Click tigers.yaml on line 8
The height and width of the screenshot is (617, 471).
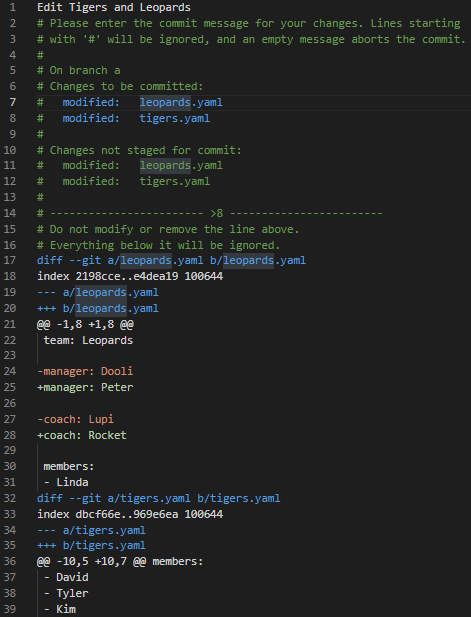pyautogui.click(x=175, y=118)
